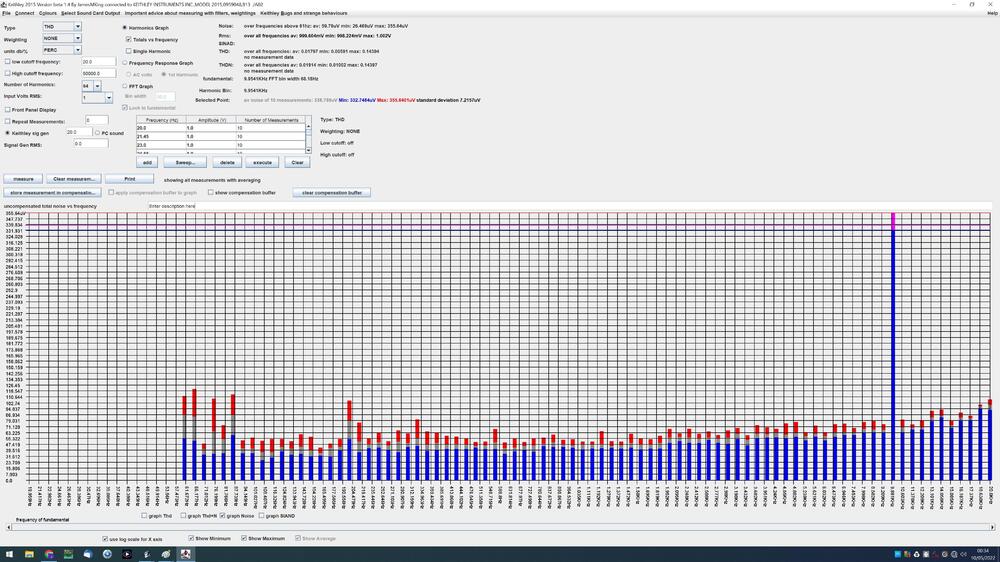Expand the Weighting dropdown set to NONE

pos(62,39)
